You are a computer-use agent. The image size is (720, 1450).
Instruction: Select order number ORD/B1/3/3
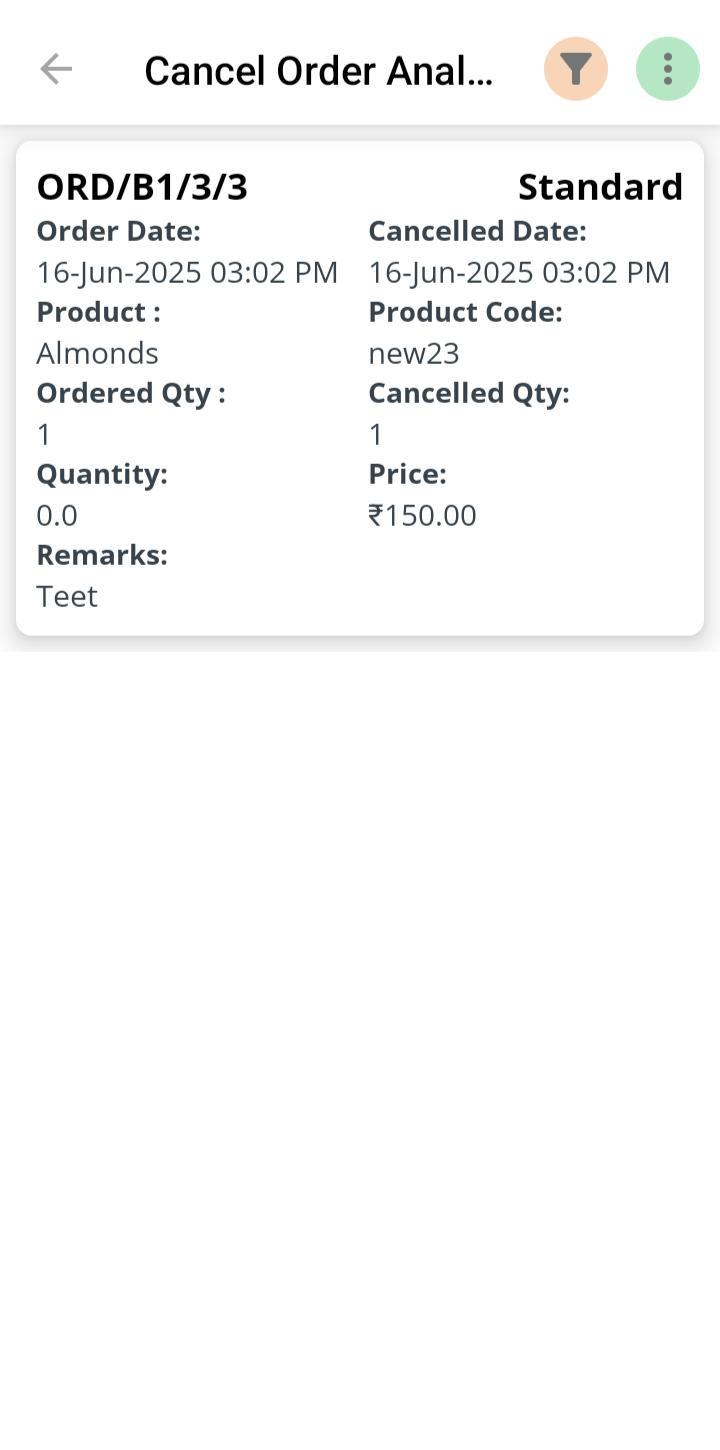click(142, 187)
